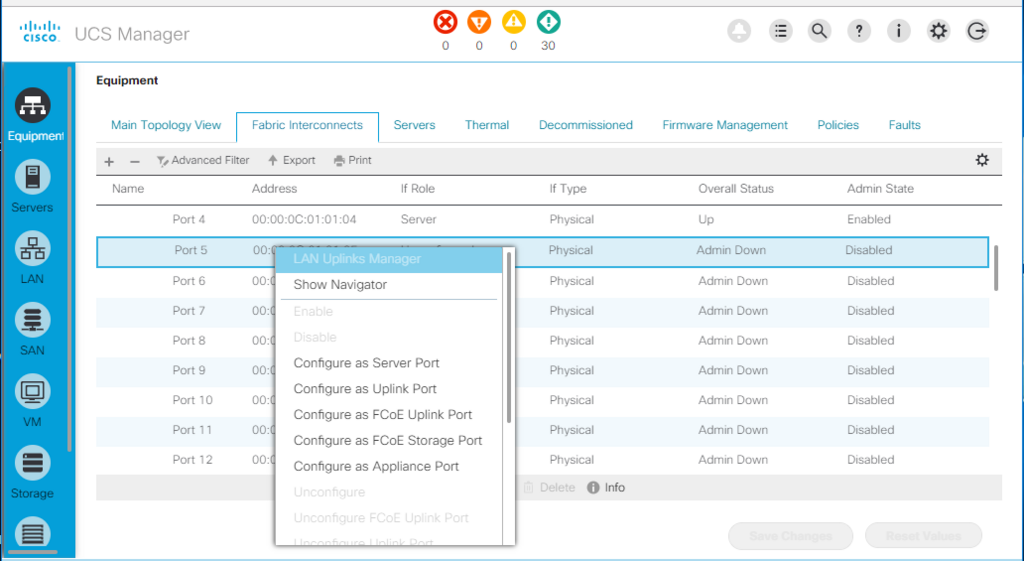Click the port table vertical scrollbar
This screenshot has width=1024, height=561.
(x=996, y=268)
